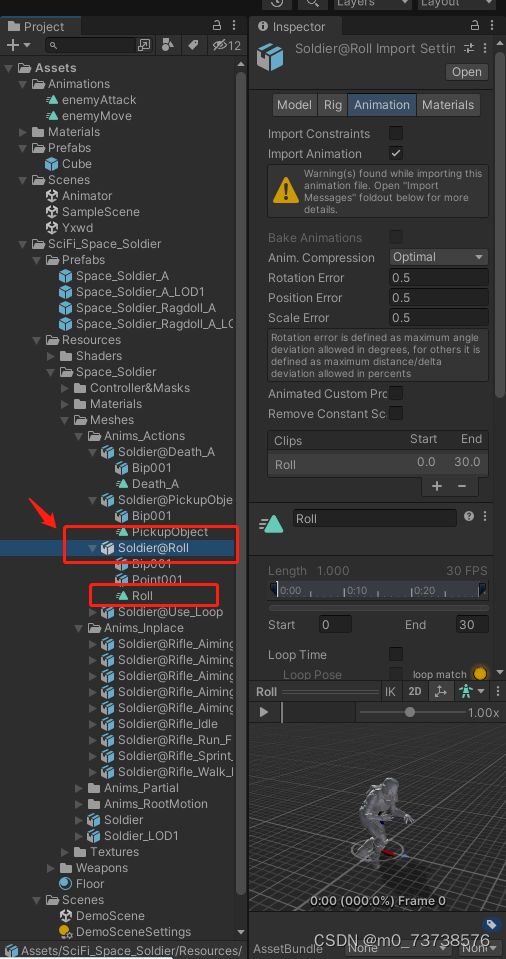Toggle 2D mode in preview toolbar

(415, 692)
